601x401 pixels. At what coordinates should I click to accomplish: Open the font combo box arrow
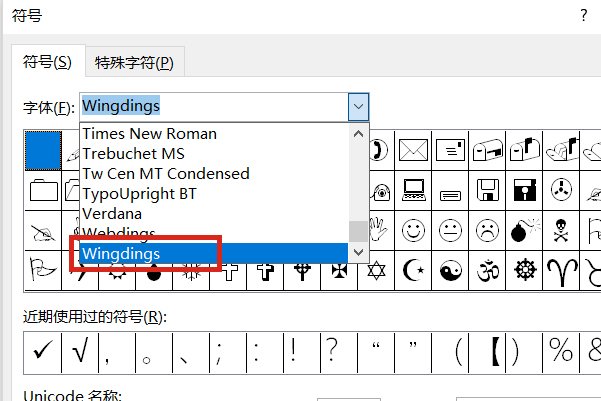pyautogui.click(x=358, y=107)
